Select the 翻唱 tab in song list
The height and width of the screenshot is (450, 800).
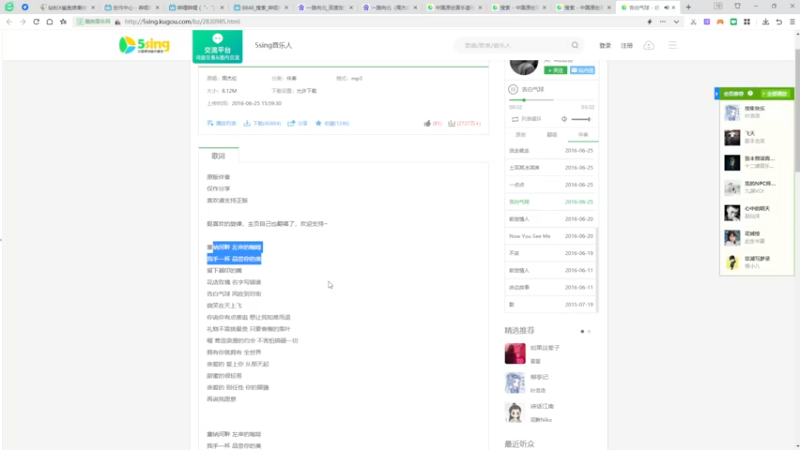[552, 135]
